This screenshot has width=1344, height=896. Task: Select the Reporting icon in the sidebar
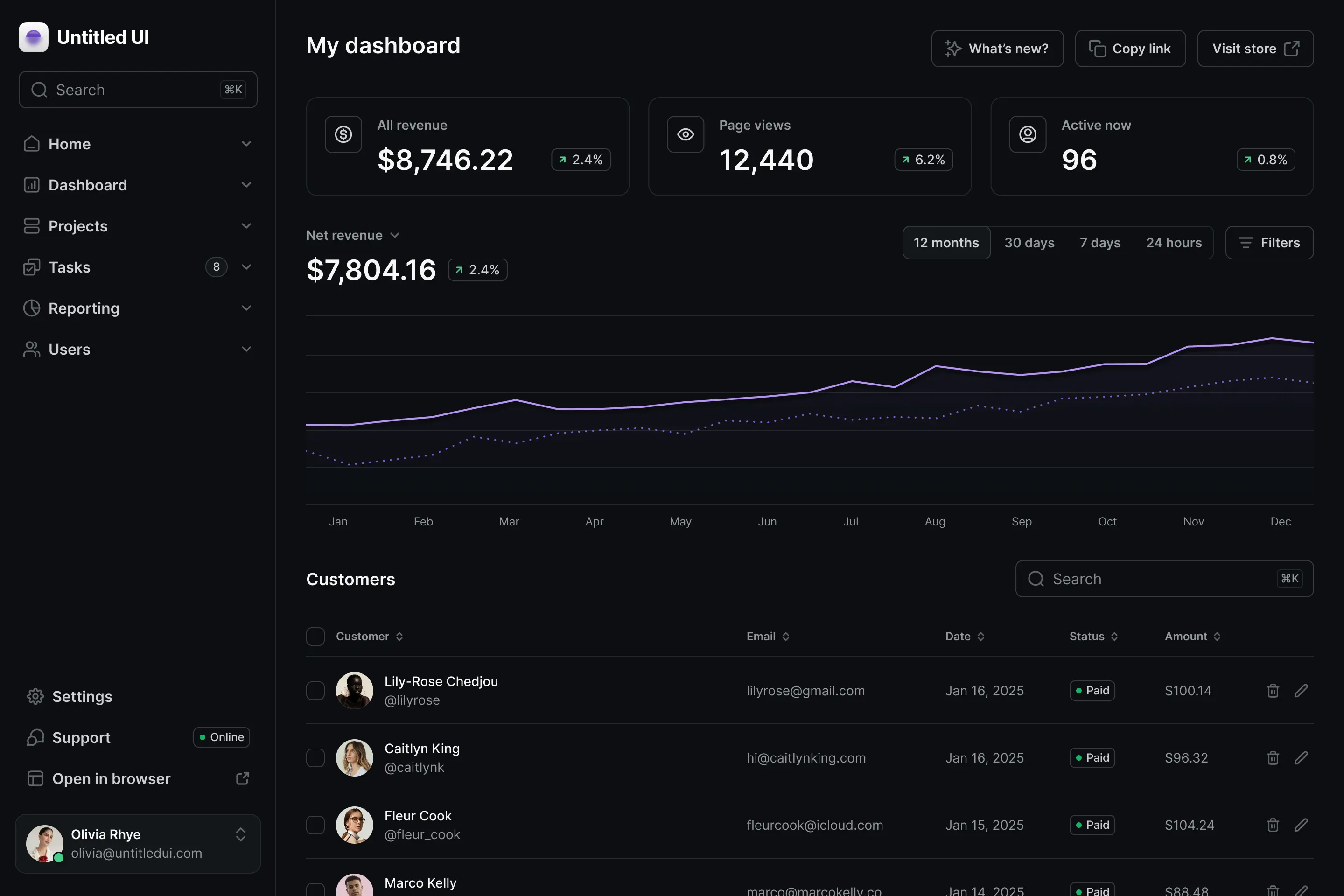32,308
